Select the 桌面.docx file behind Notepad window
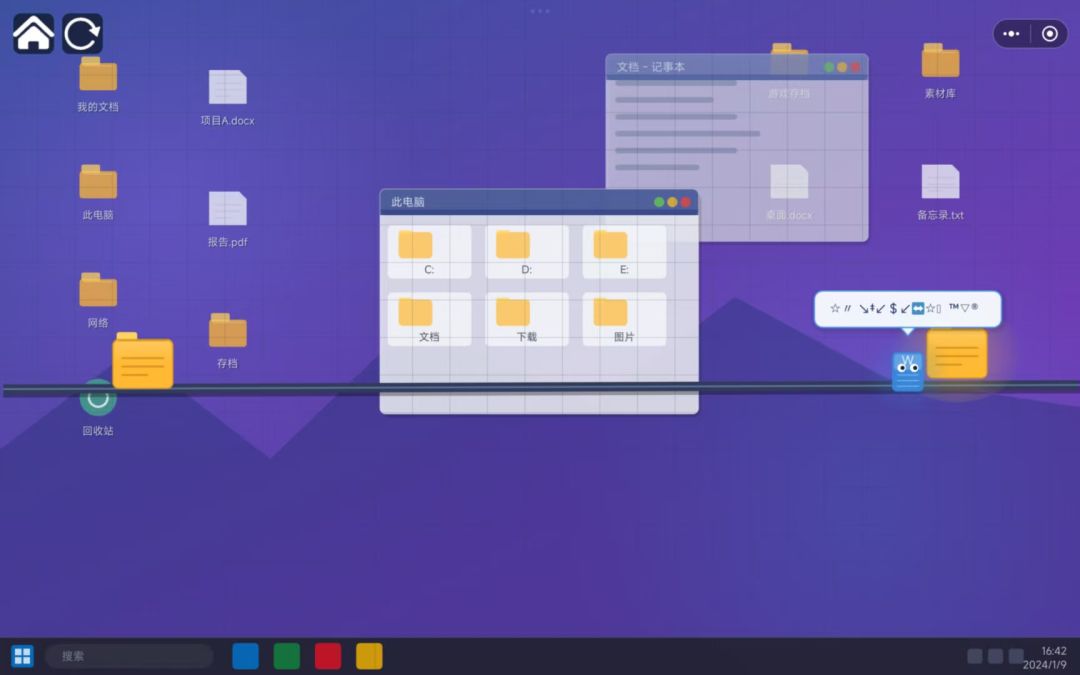 click(789, 192)
